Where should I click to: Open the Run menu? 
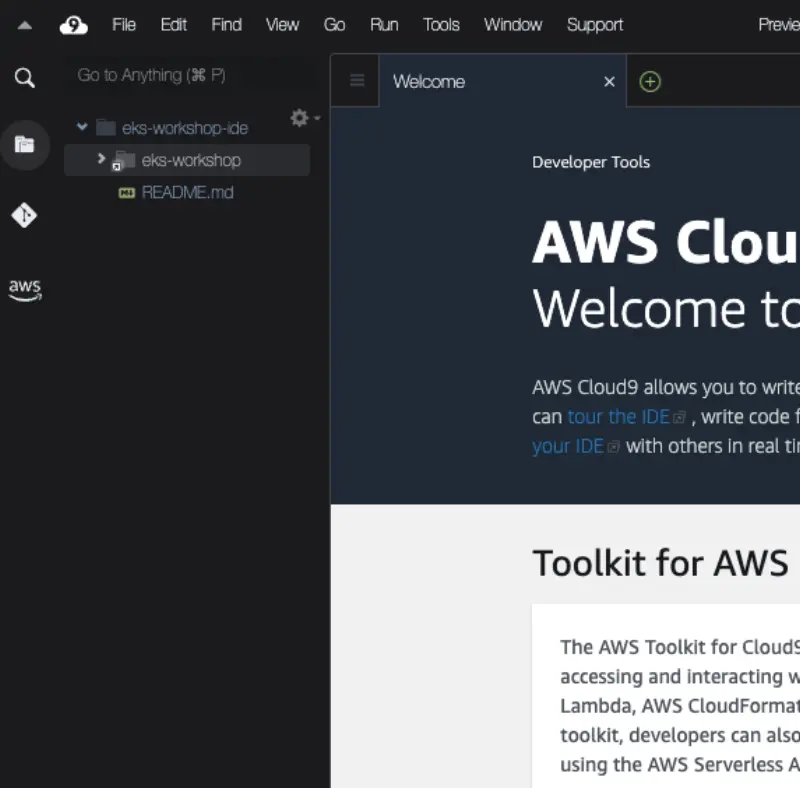[384, 25]
